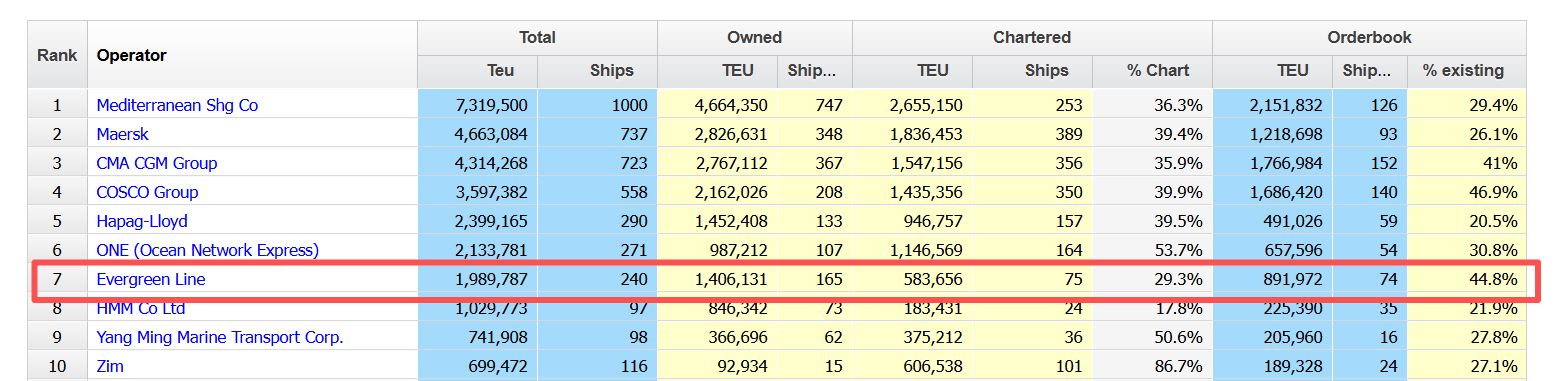Sort by the Rank column header
Image resolution: width=1560 pixels, height=381 pixels.
[x=57, y=55]
